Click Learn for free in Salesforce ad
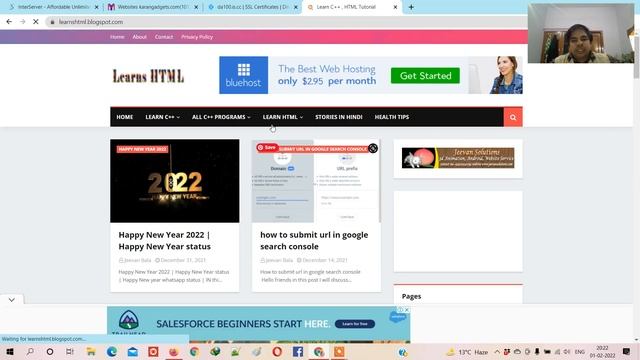Screen dimensions: 640x360 355,324
